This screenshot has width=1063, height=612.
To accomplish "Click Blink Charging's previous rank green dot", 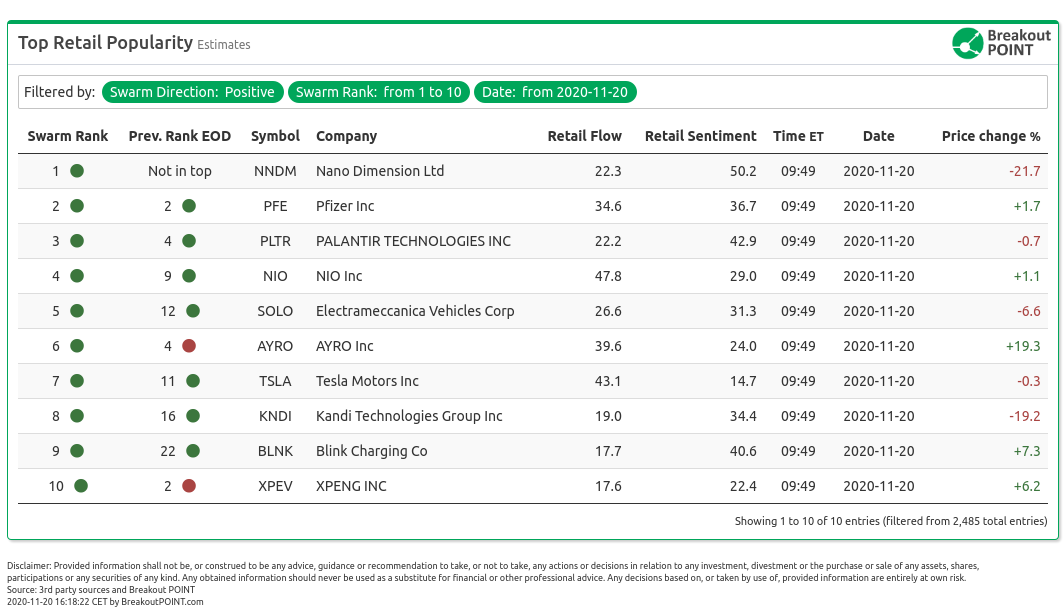I will click(193, 451).
